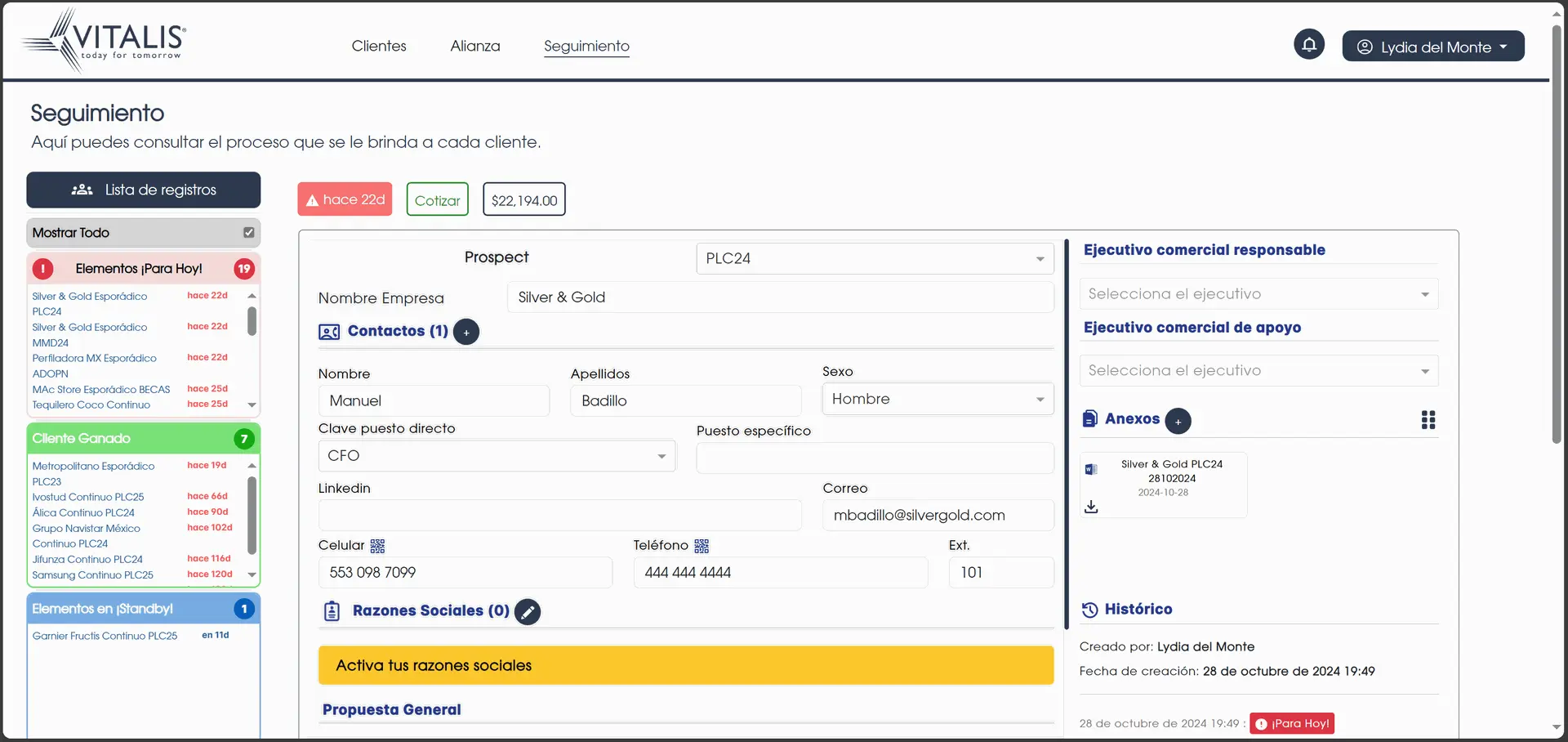Add a new Anexos attachment

coord(1178,421)
